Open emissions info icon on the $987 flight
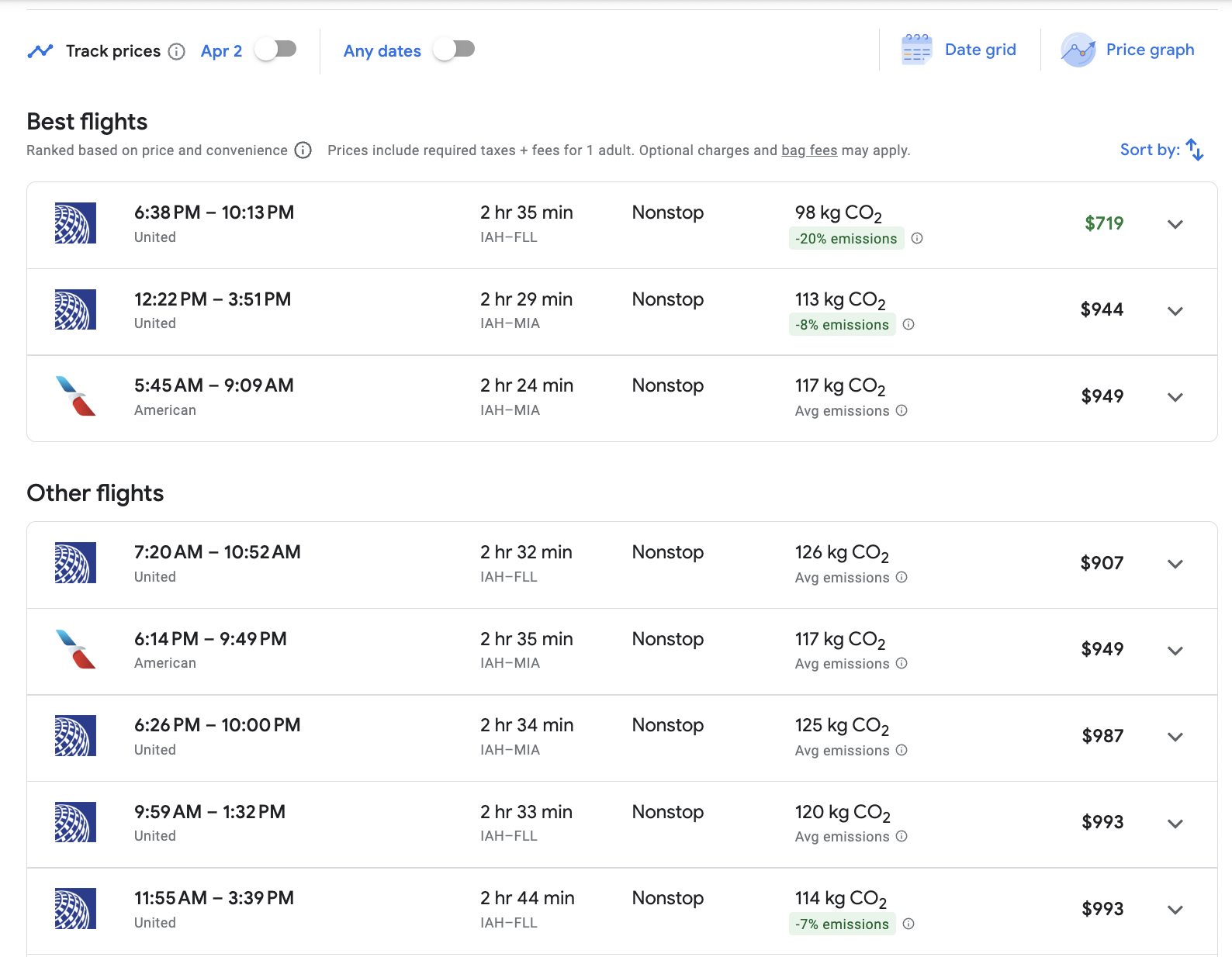This screenshot has width=1232, height=957. click(902, 750)
